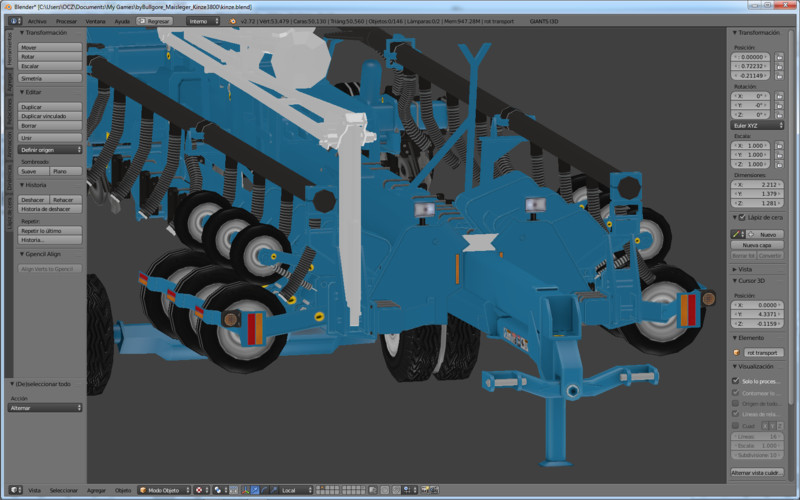This screenshot has height=500, width=800.
Task: Expand the Vista panel
Action: (743, 269)
